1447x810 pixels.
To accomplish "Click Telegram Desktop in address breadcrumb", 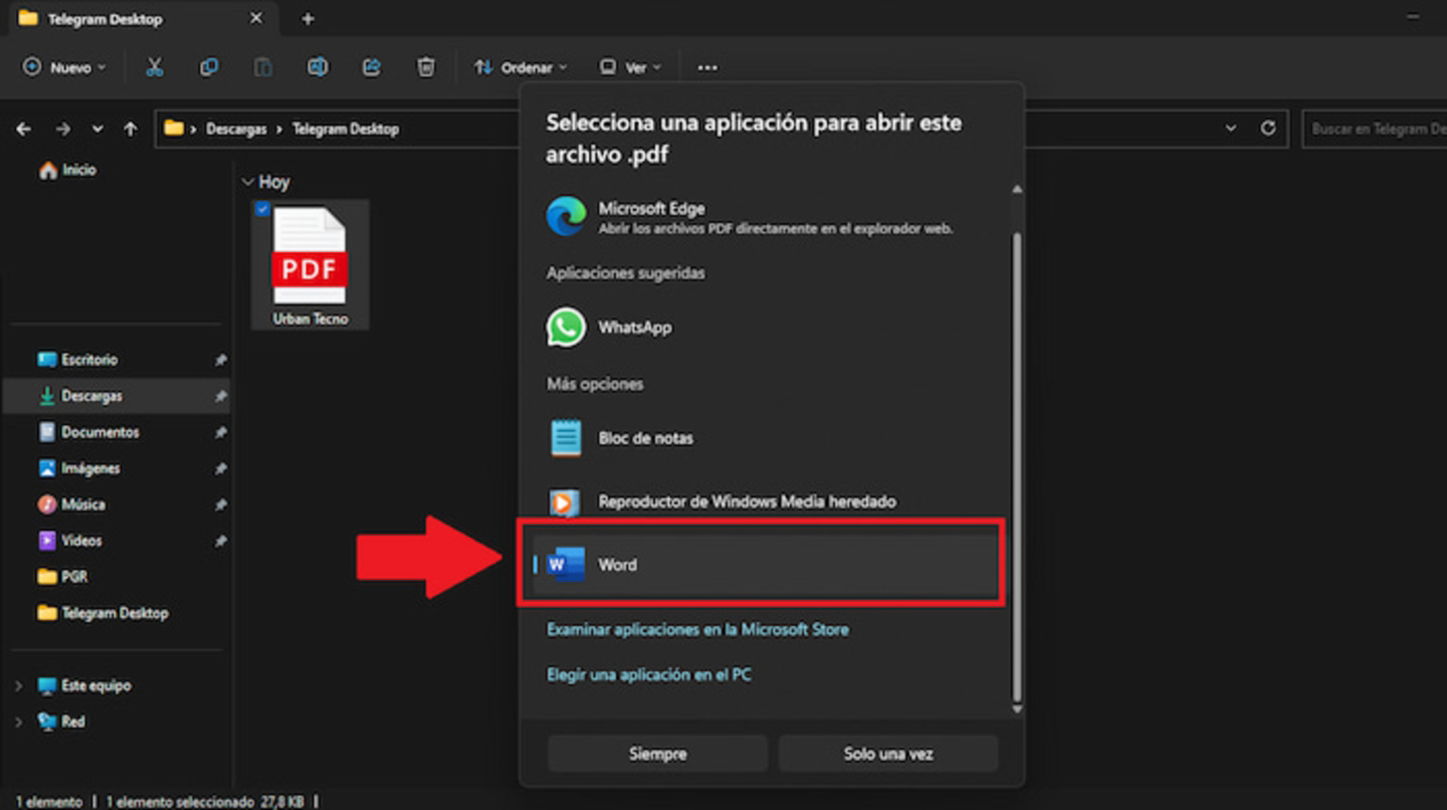I will [345, 129].
